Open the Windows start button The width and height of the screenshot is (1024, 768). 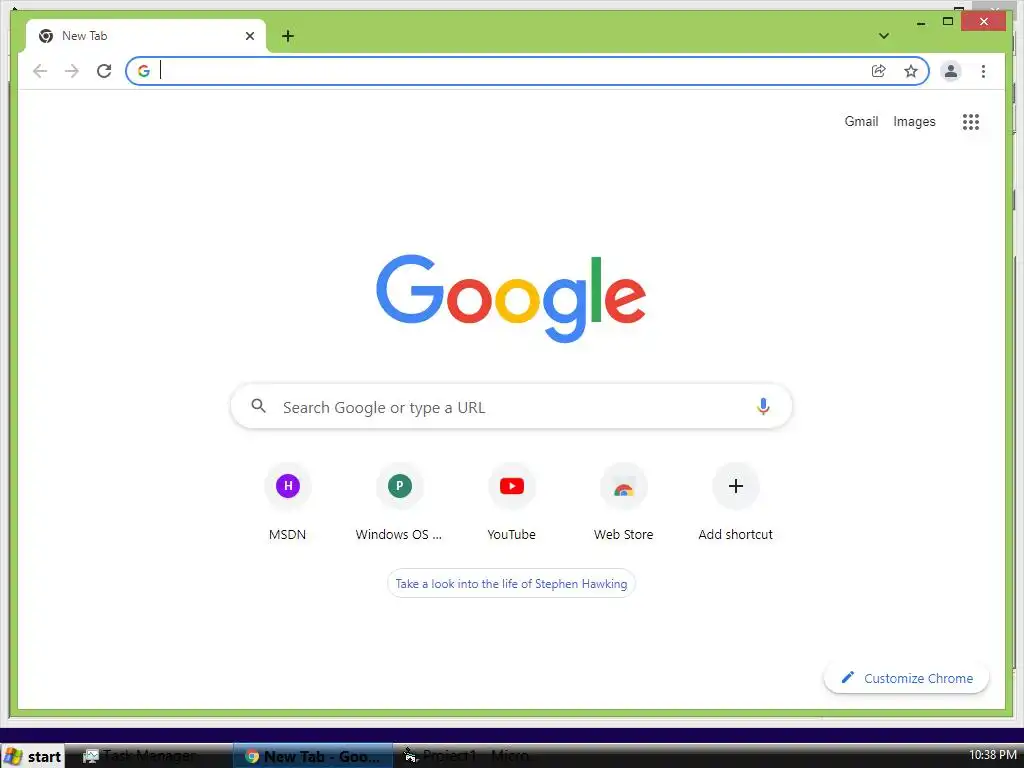coord(33,756)
